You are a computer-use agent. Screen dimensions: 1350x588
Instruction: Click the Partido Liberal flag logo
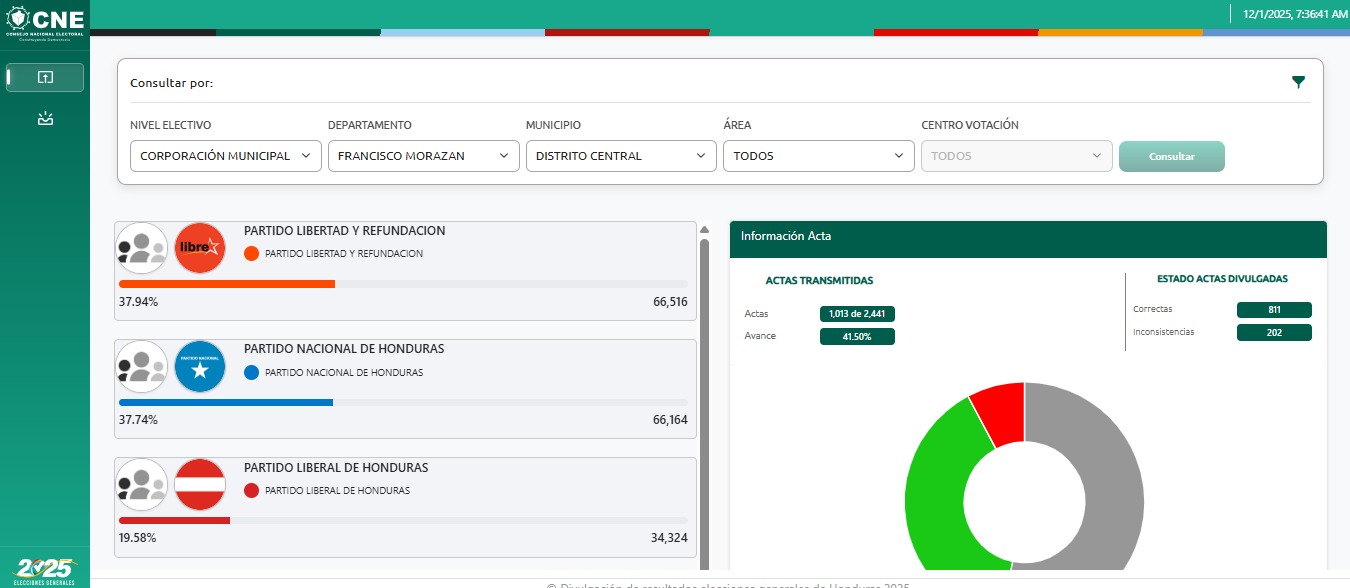pos(200,484)
